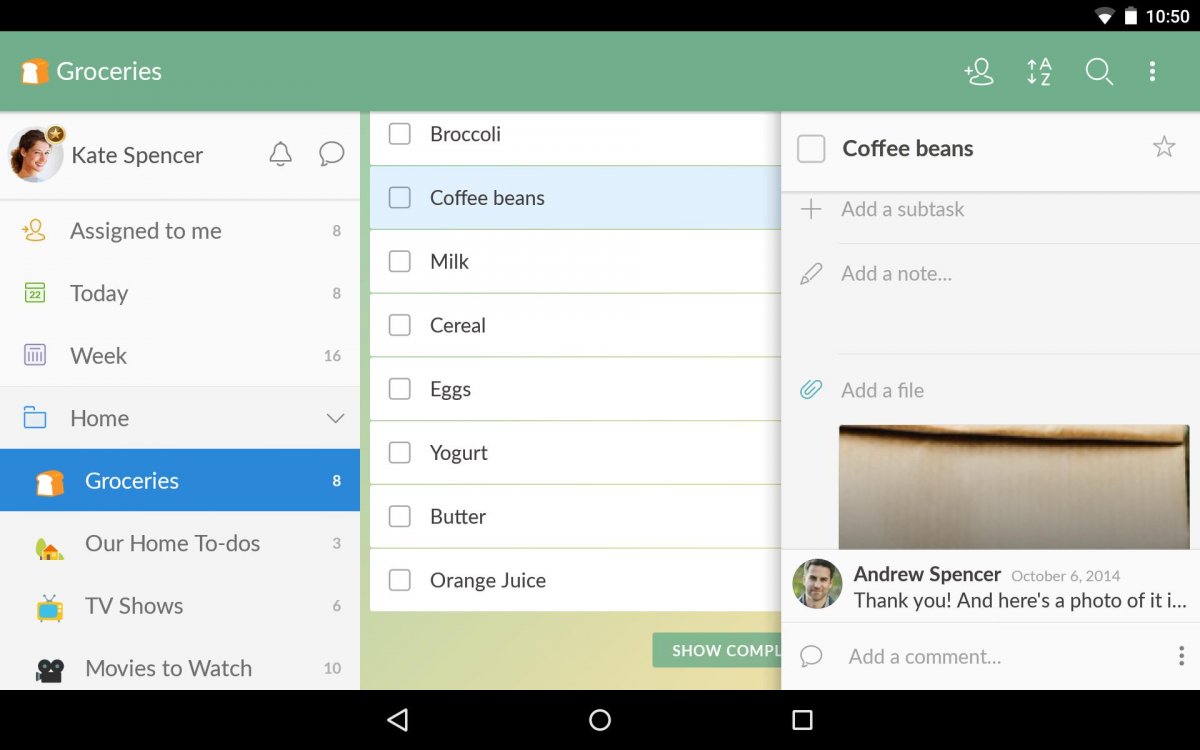Screen dimensions: 1200x750
Task: Open search in the Groceries list
Action: coord(1099,71)
